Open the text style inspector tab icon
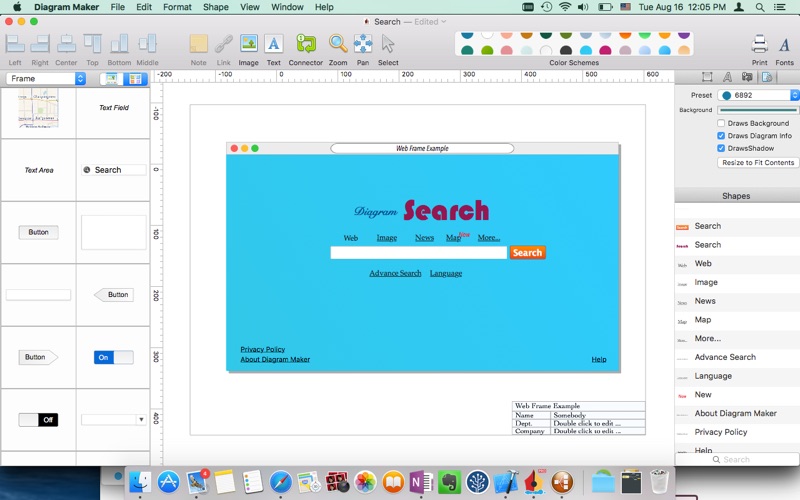800x500 pixels. click(727, 77)
